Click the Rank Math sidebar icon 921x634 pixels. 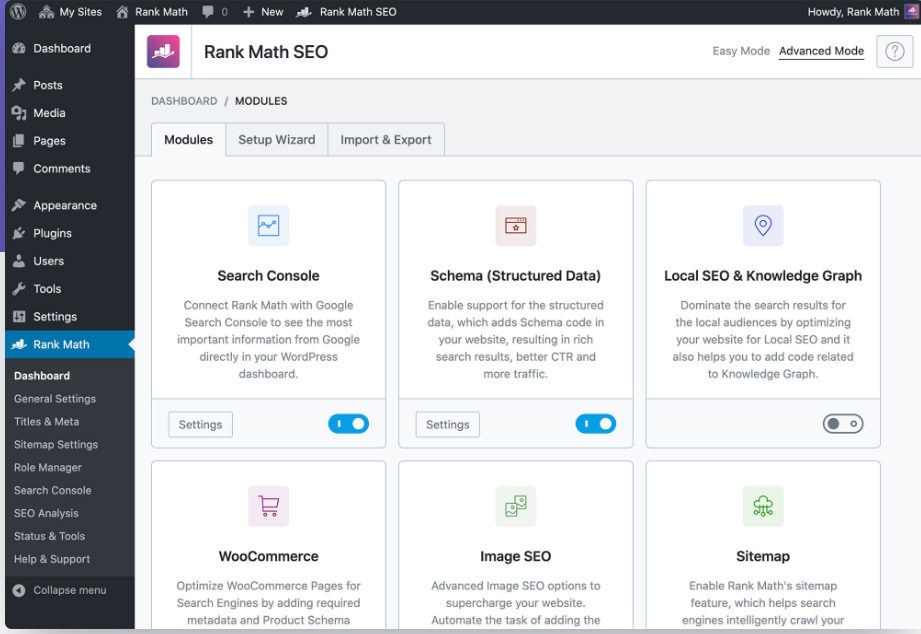click(x=19, y=344)
